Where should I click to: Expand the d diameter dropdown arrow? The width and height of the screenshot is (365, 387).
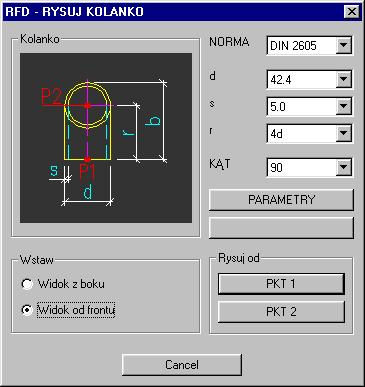pyautogui.click(x=343, y=79)
